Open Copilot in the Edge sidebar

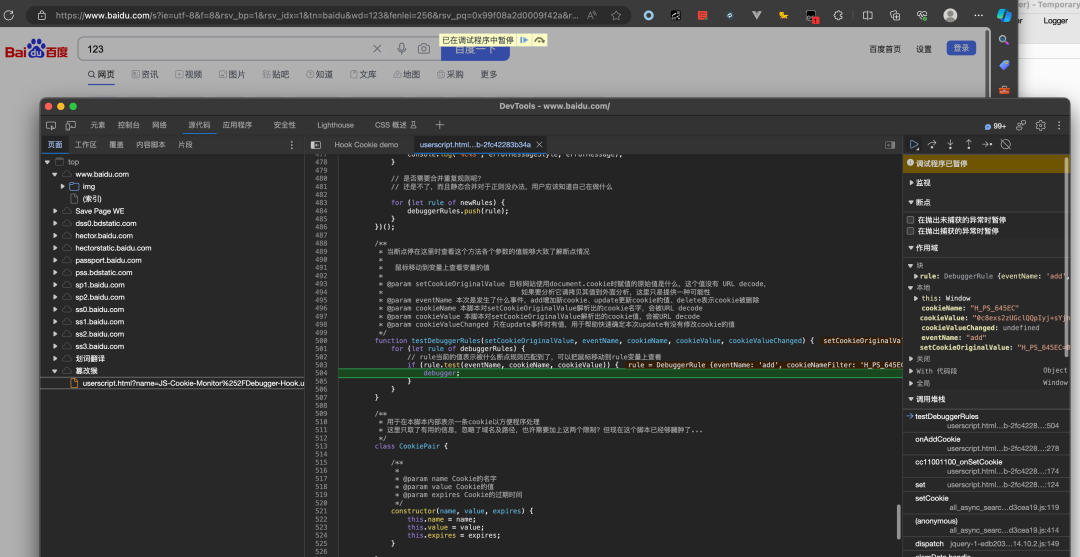pyautogui.click(x=1004, y=14)
